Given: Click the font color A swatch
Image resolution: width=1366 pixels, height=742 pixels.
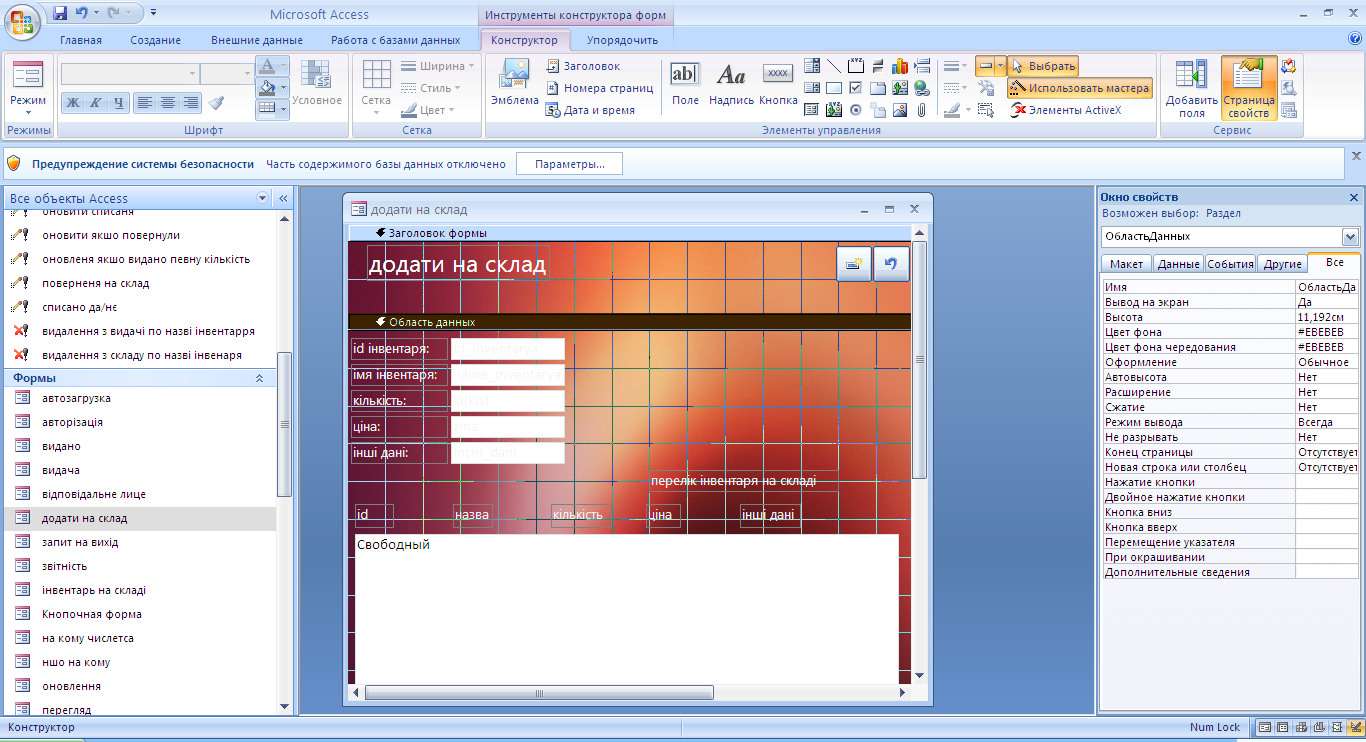Looking at the screenshot, I should 266,66.
